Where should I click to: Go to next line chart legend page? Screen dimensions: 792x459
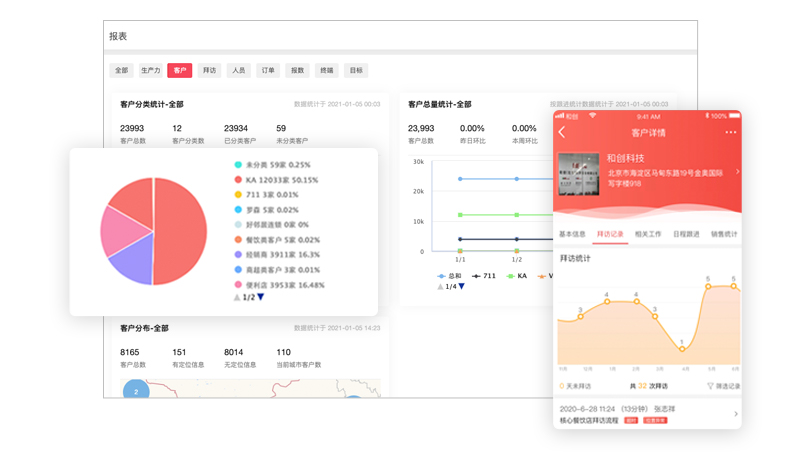[461, 287]
